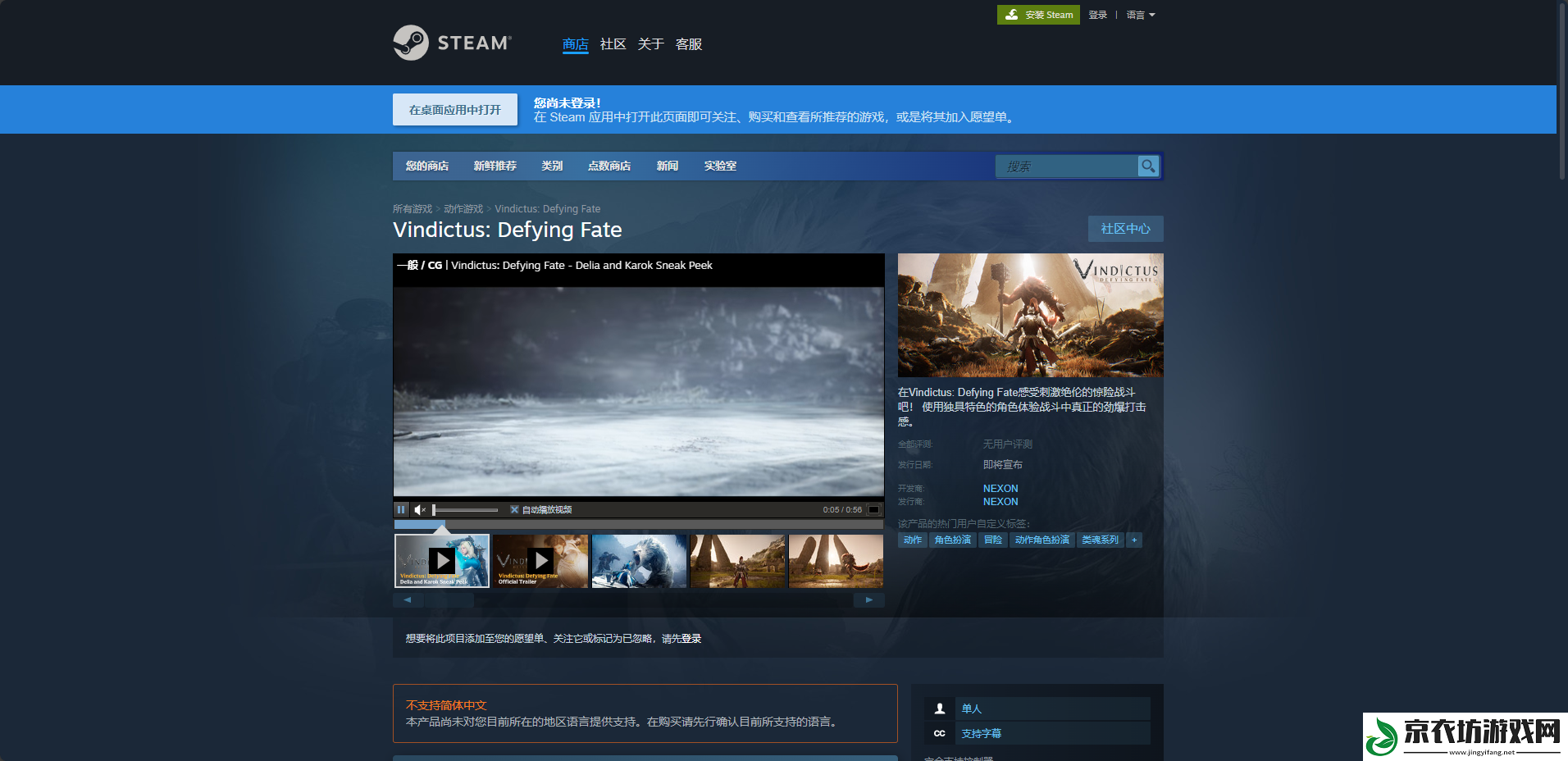
Task: Select the fourth thumbnail with stone pillars
Action: [737, 561]
